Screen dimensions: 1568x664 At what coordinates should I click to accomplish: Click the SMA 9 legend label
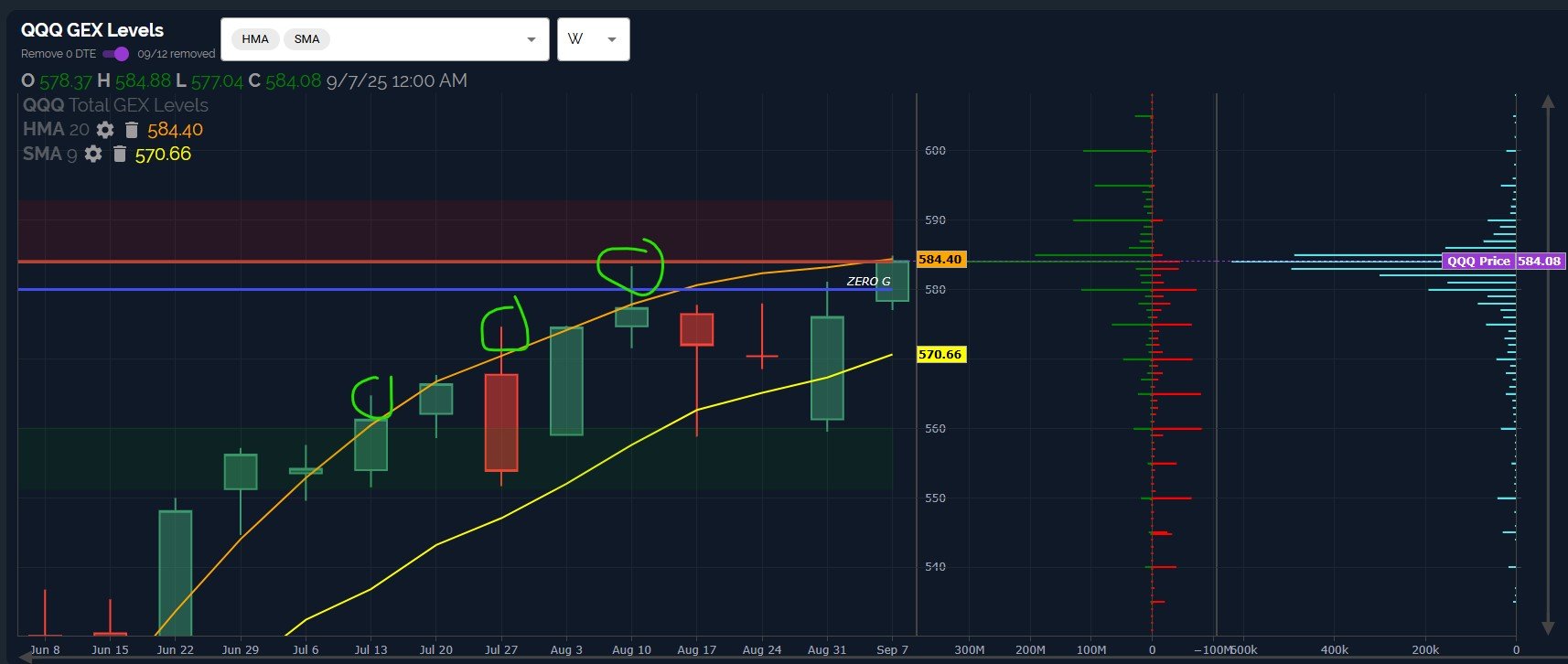[x=50, y=154]
